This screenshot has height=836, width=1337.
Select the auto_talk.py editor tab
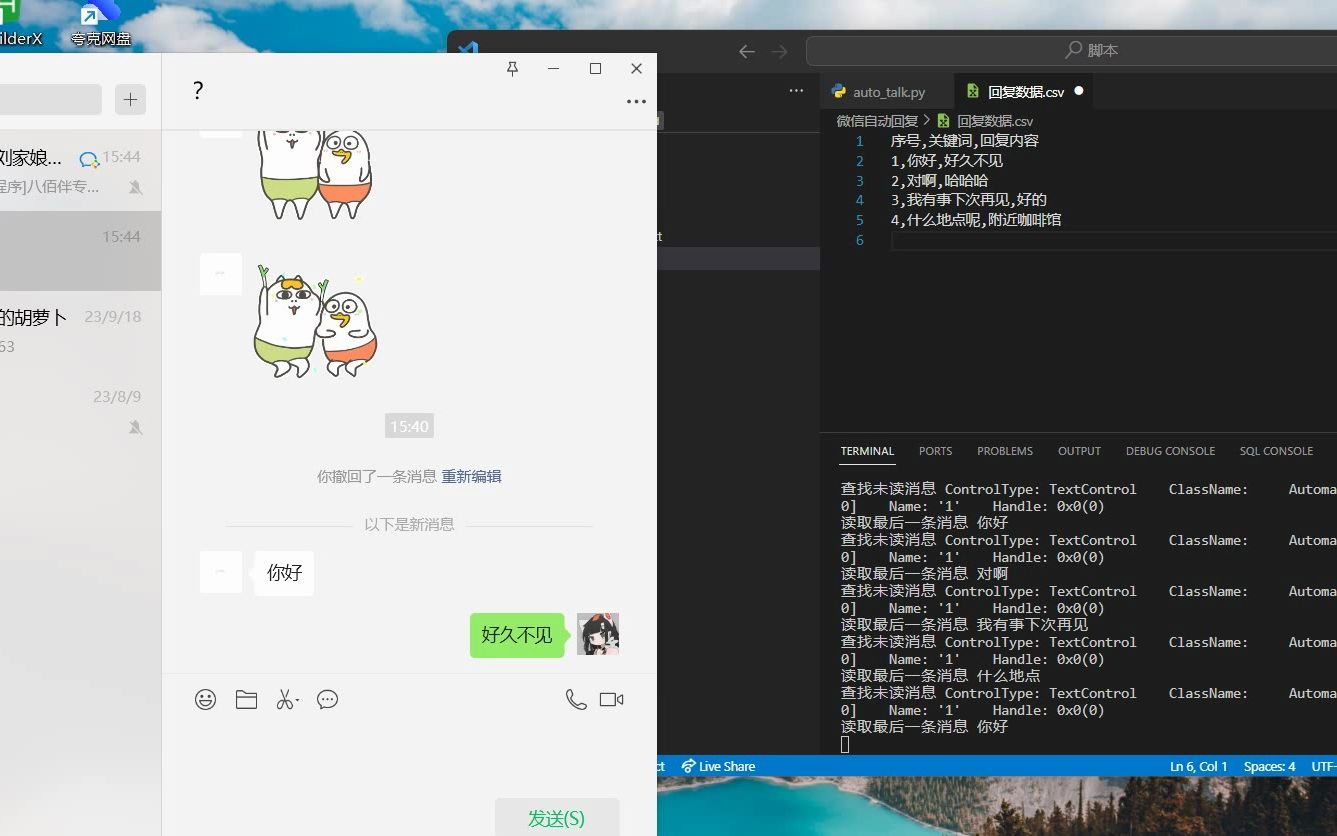(888, 91)
